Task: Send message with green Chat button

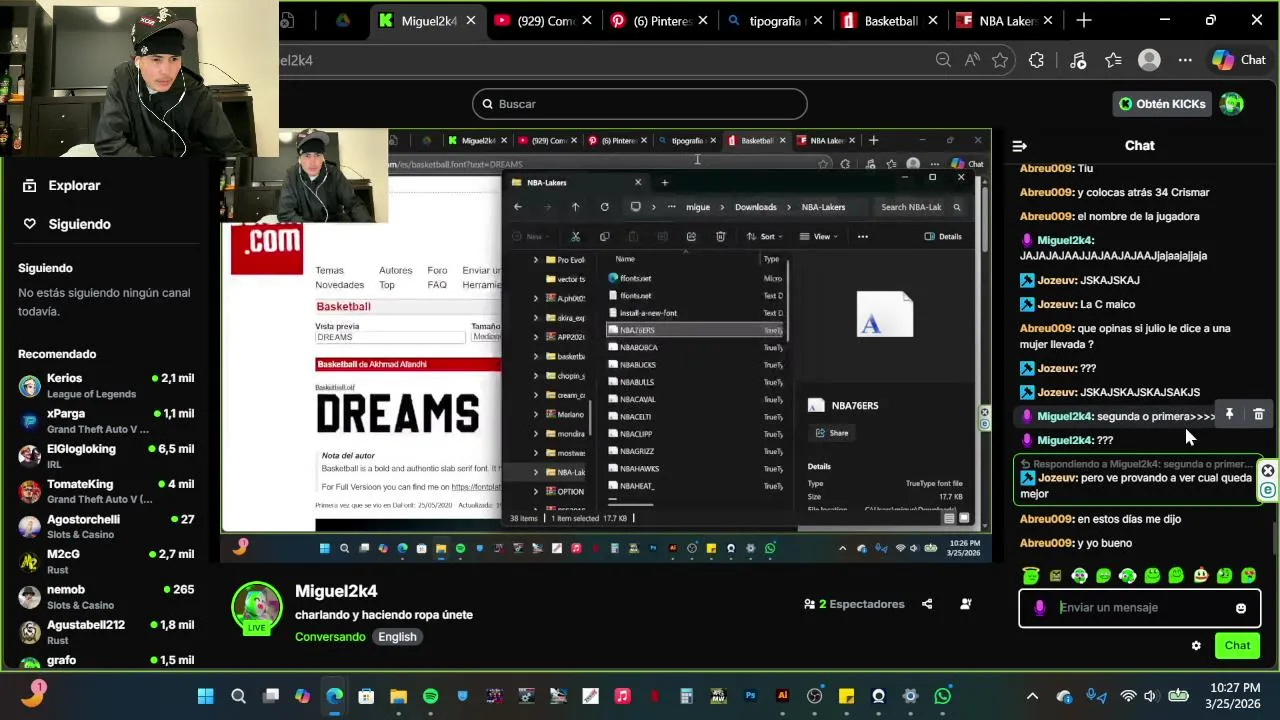Action: point(1237,646)
